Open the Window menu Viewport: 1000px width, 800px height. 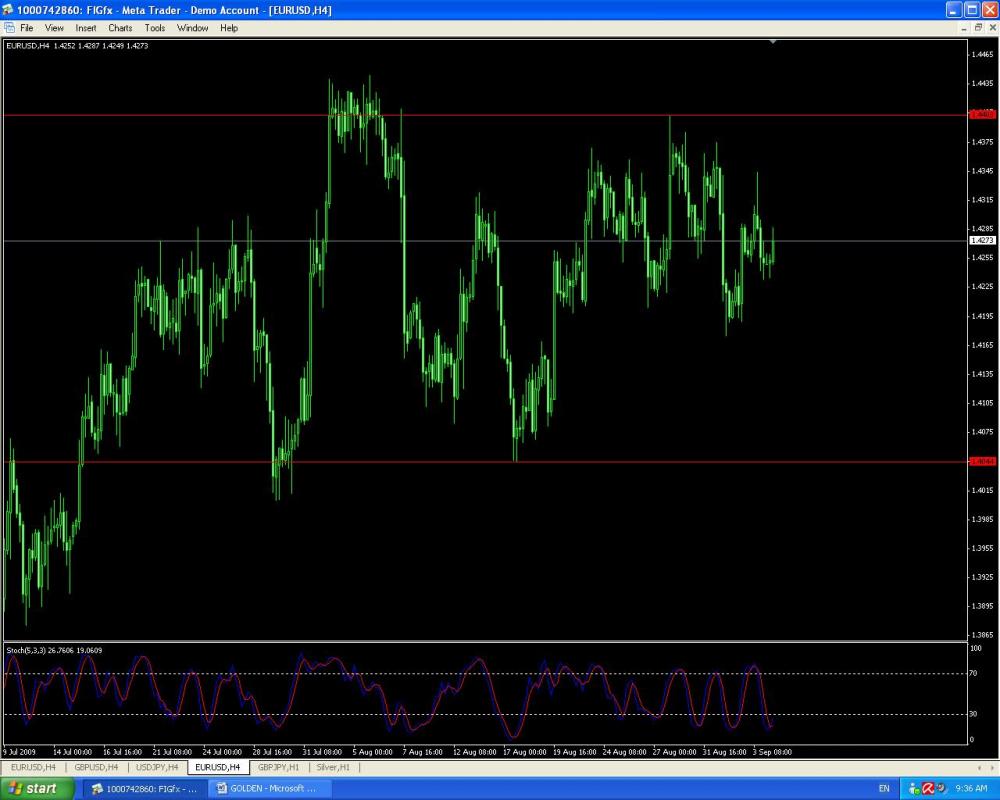click(193, 28)
